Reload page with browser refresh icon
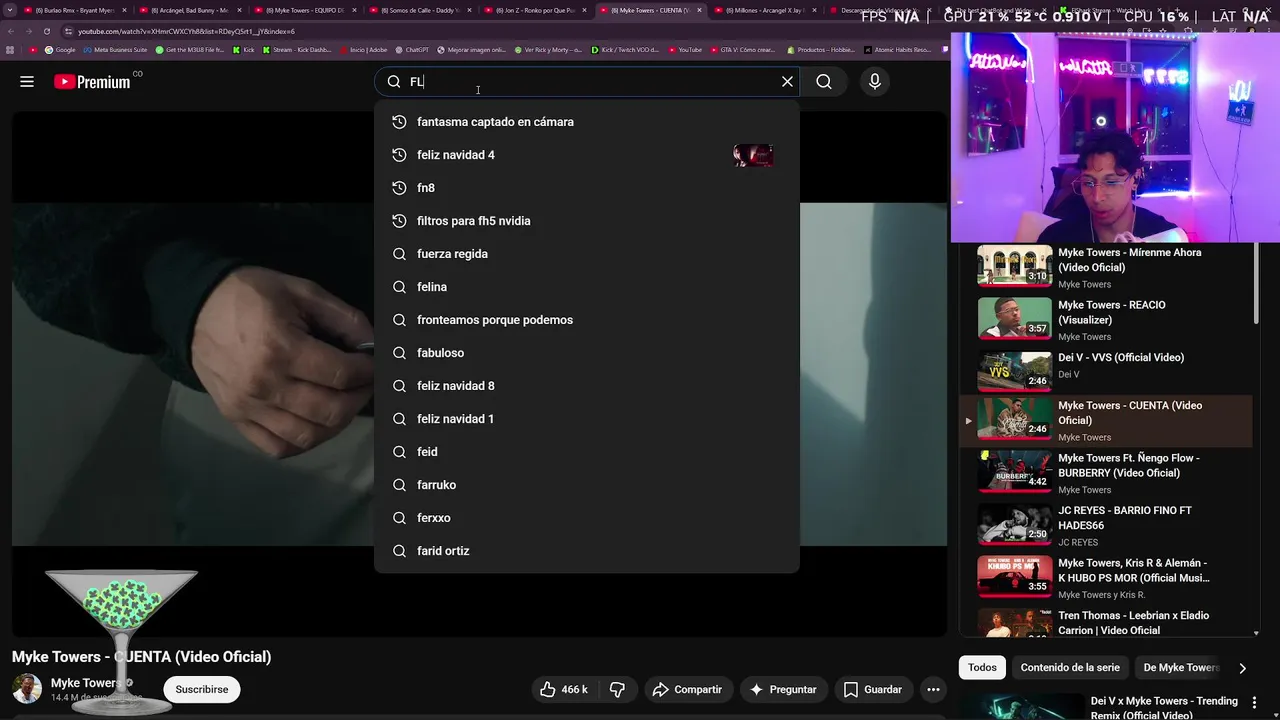This screenshot has height=720, width=1280. [x=46, y=31]
